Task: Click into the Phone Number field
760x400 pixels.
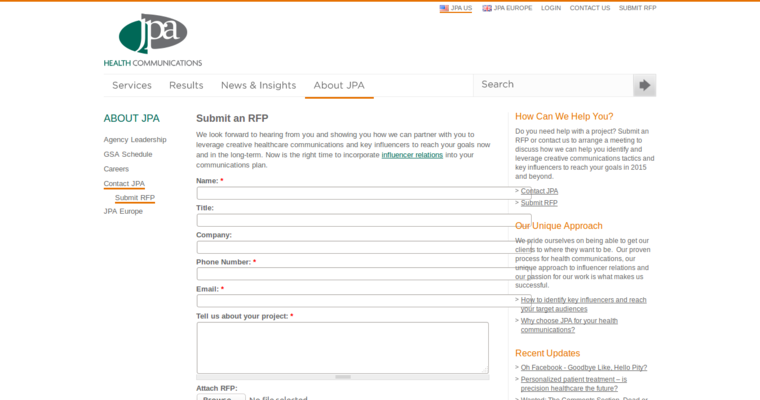Action: 364,274
